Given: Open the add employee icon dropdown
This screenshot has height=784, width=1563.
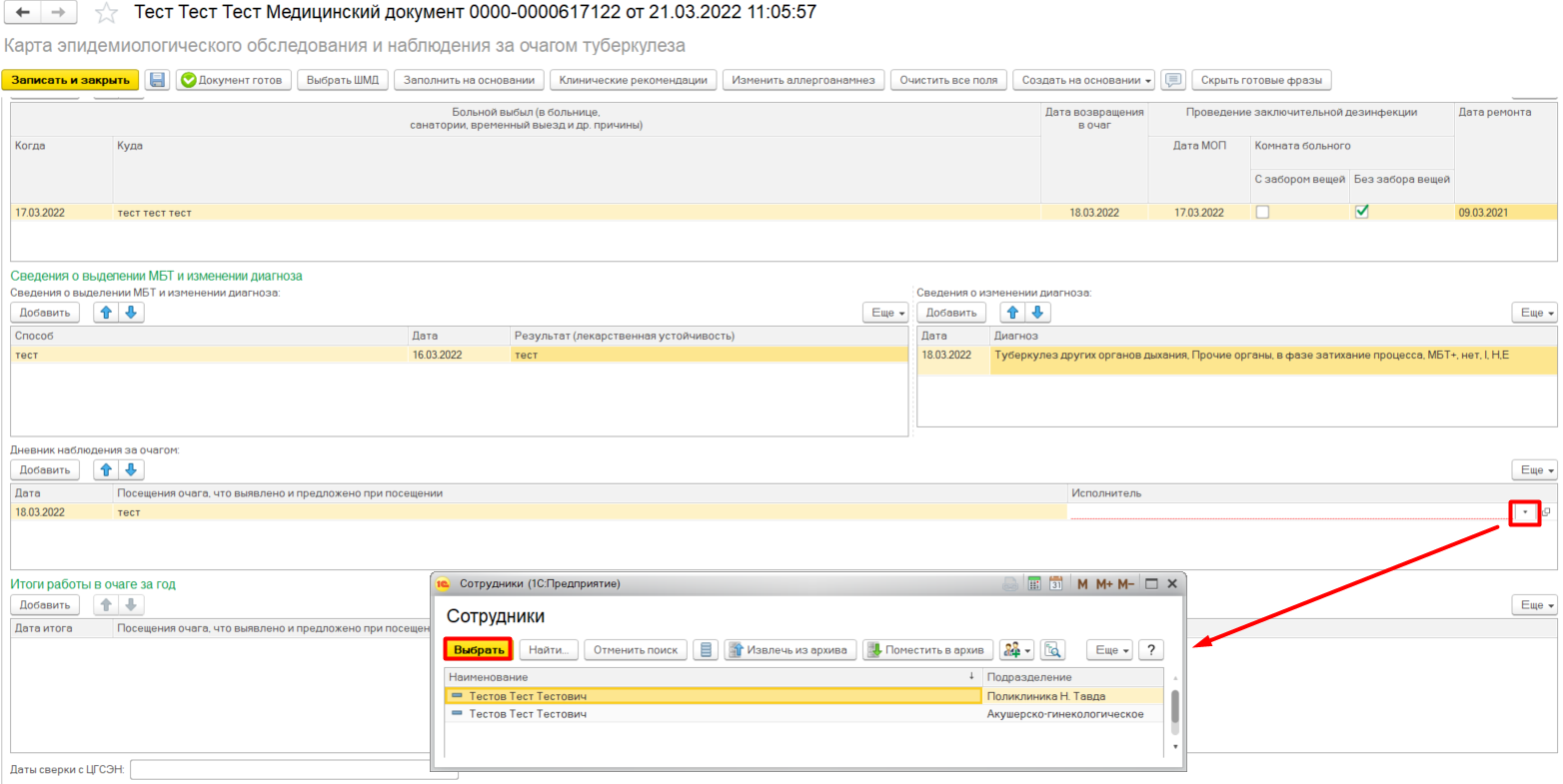Looking at the screenshot, I should pyautogui.click(x=1017, y=650).
